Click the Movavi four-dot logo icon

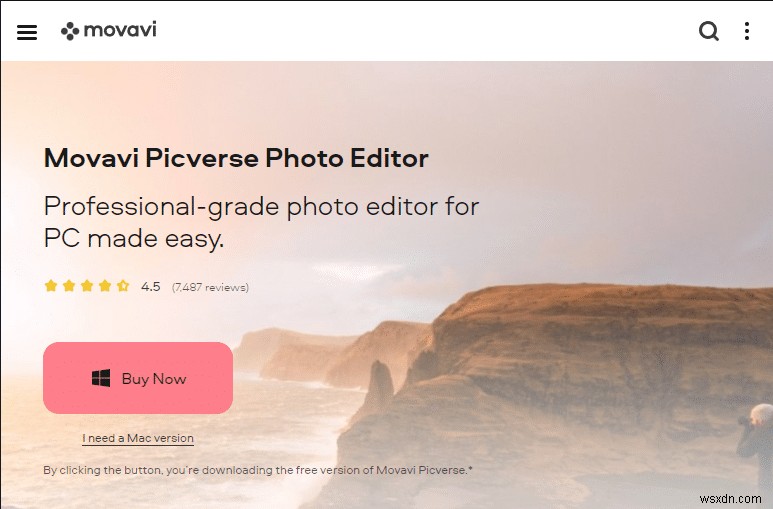[x=70, y=31]
